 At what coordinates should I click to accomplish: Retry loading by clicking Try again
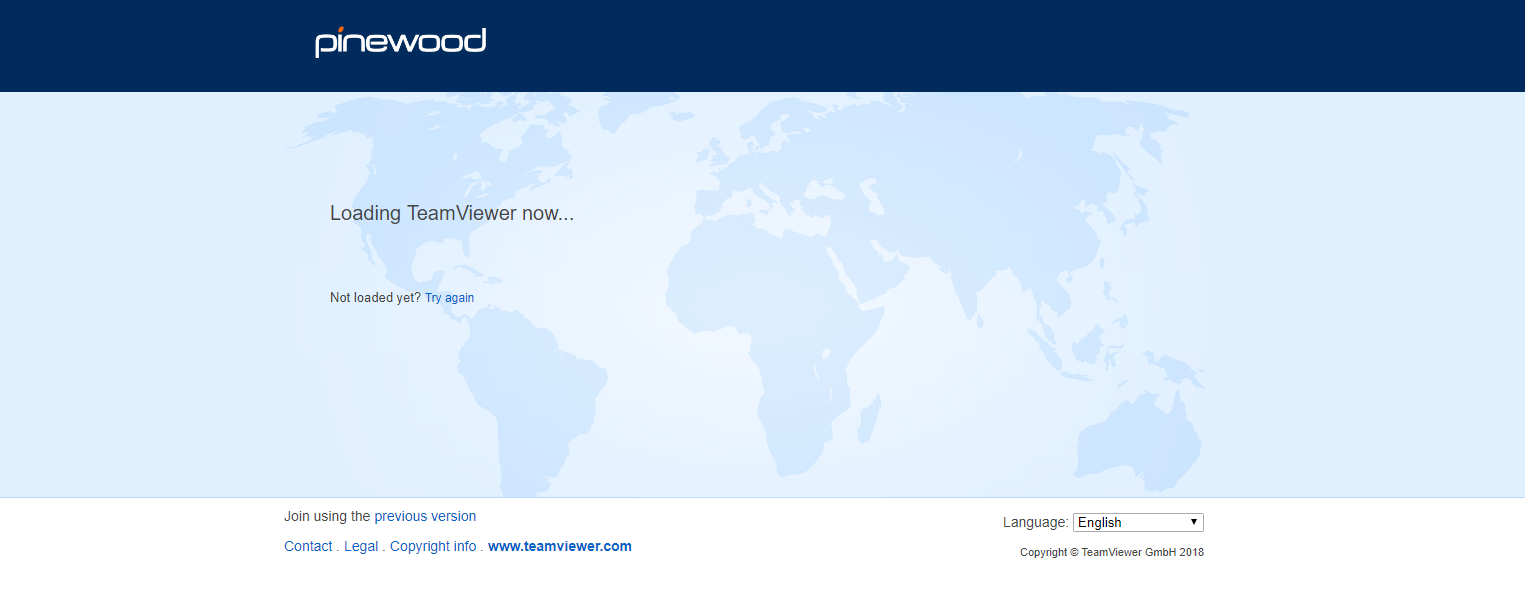(449, 297)
